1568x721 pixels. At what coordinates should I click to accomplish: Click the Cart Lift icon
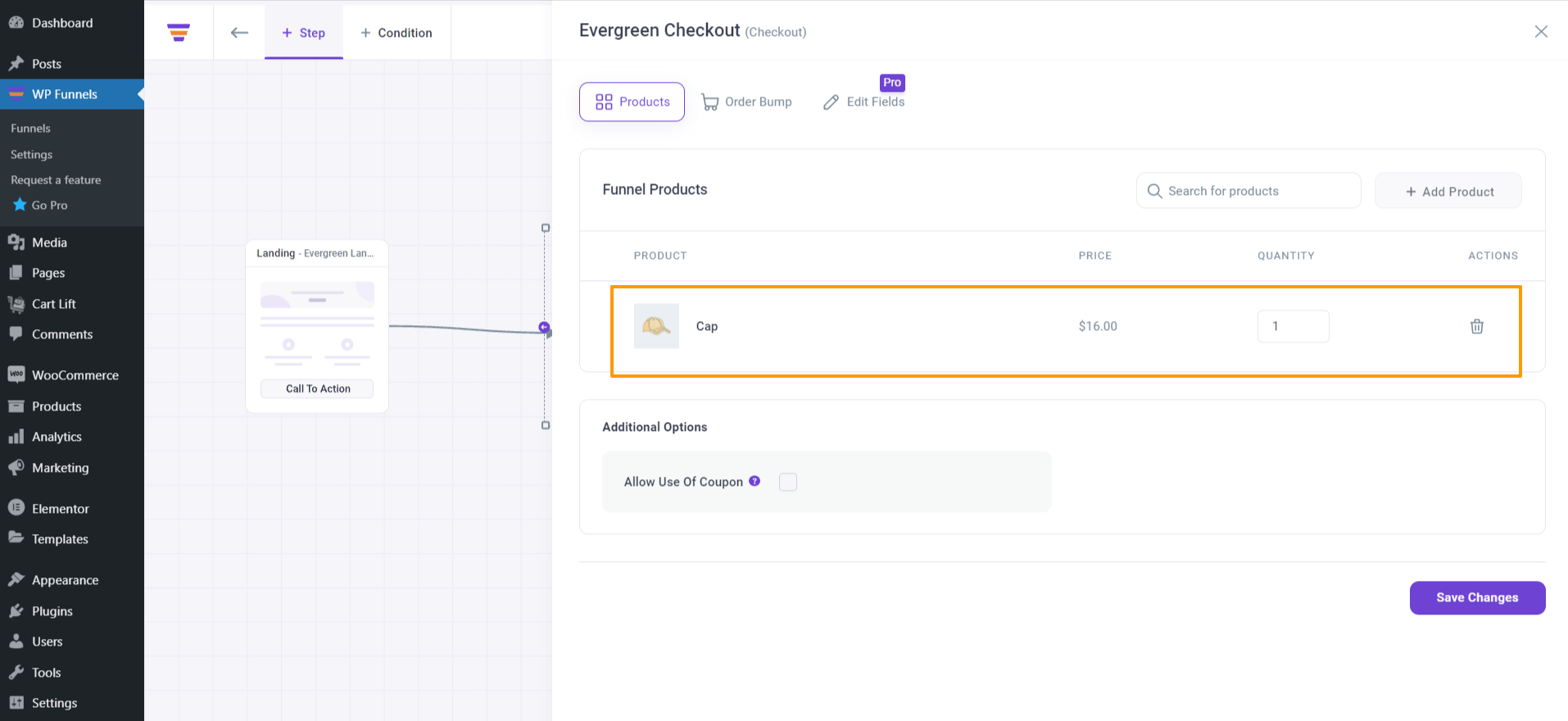point(16,304)
